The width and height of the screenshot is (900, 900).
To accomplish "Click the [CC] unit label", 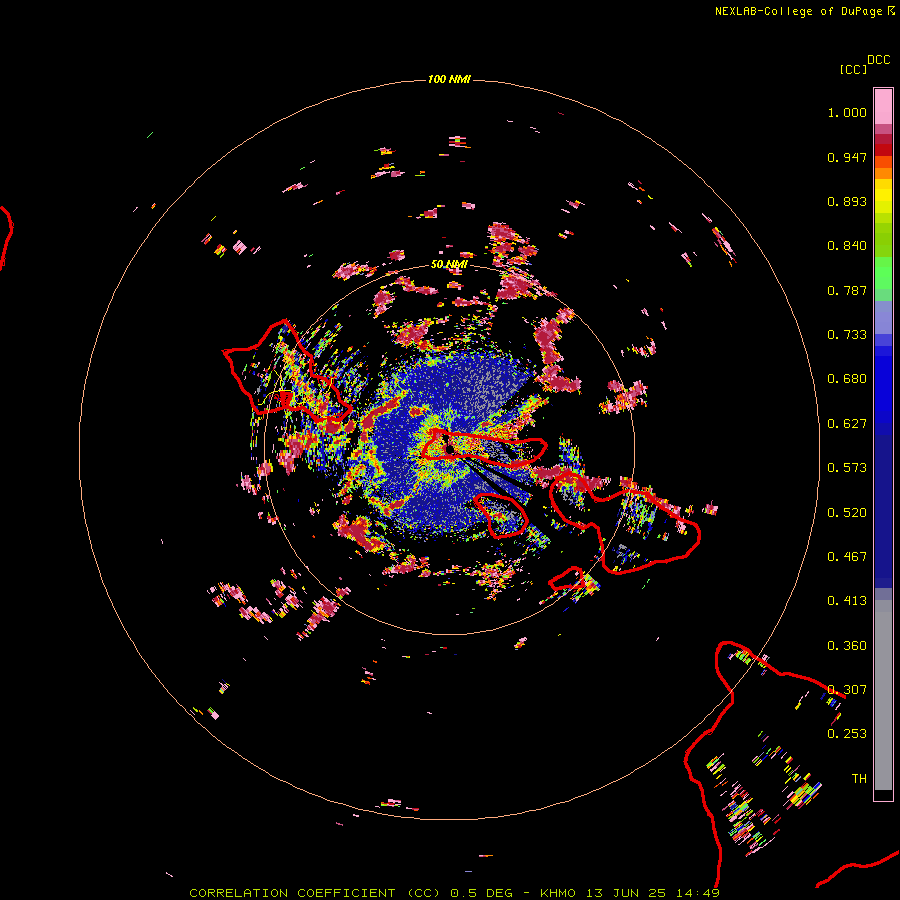I will (853, 69).
